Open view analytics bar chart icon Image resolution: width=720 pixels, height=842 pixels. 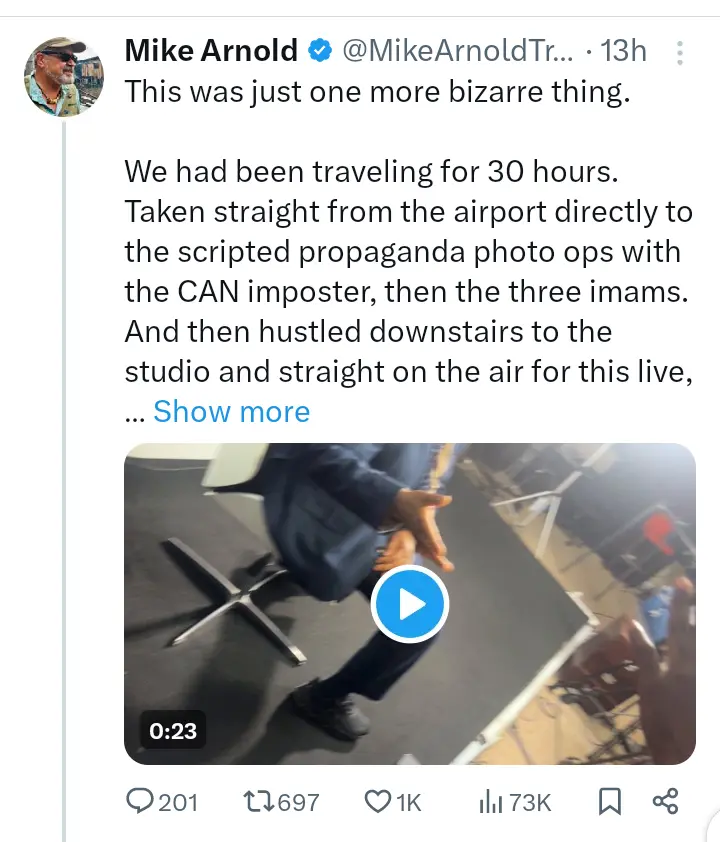click(x=490, y=801)
